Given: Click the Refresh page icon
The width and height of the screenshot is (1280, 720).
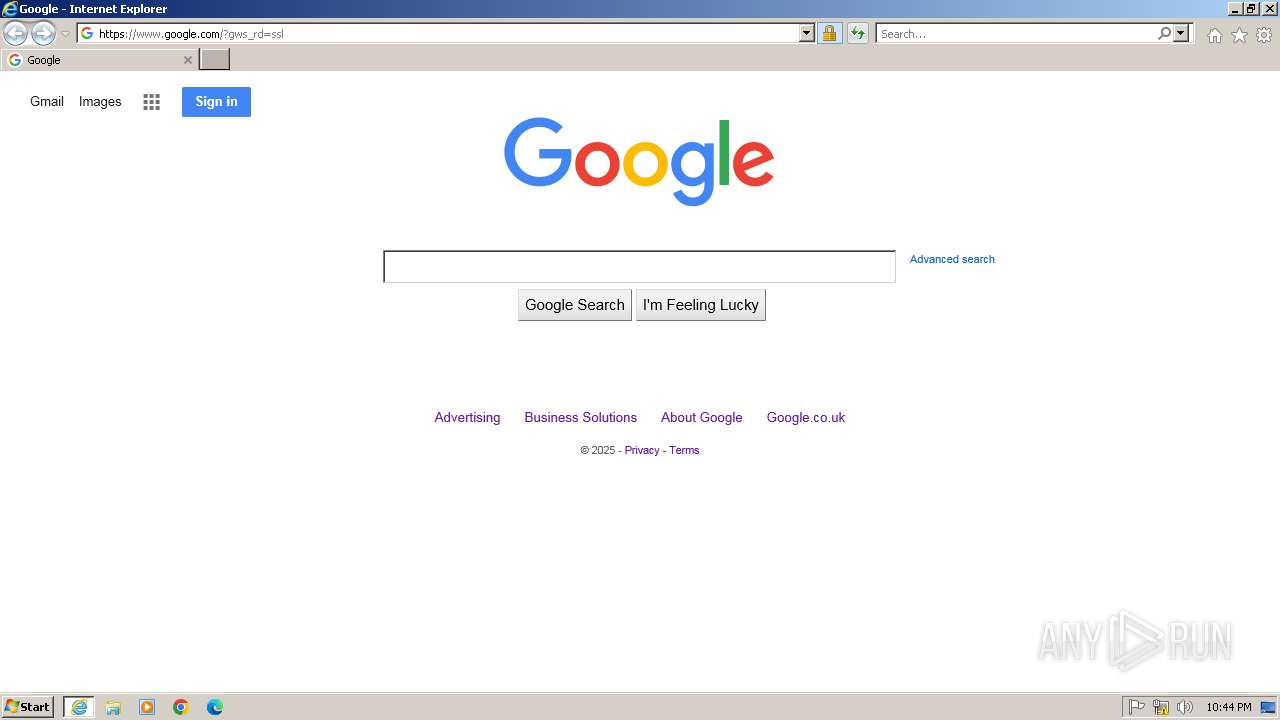Looking at the screenshot, I should click(858, 34).
